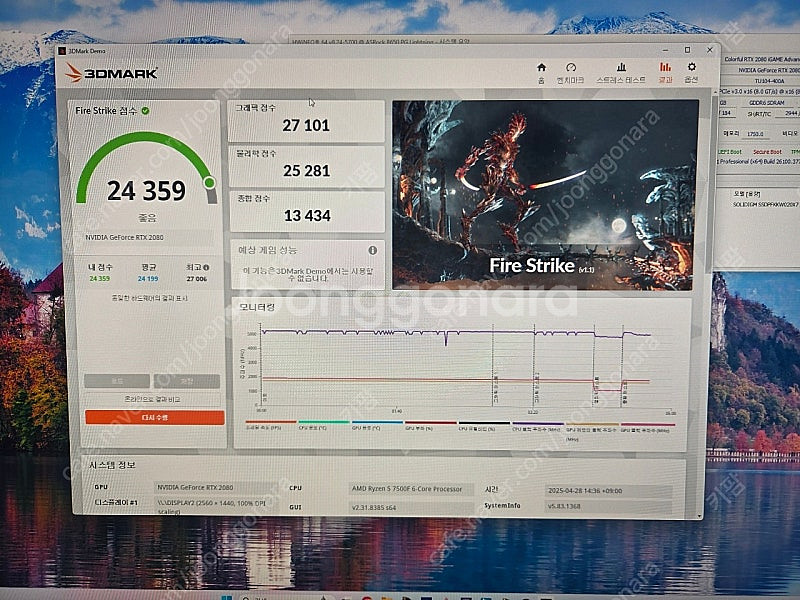Viewport: 800px width, 600px height.
Task: Toggle the GPU 부하 (%) legend line
Action: tap(430, 425)
